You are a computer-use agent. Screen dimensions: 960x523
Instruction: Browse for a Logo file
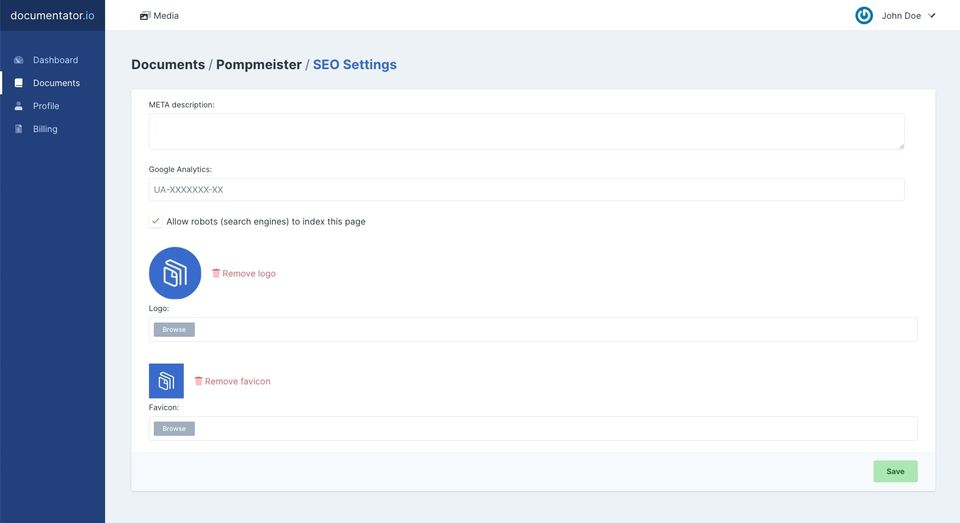point(174,329)
